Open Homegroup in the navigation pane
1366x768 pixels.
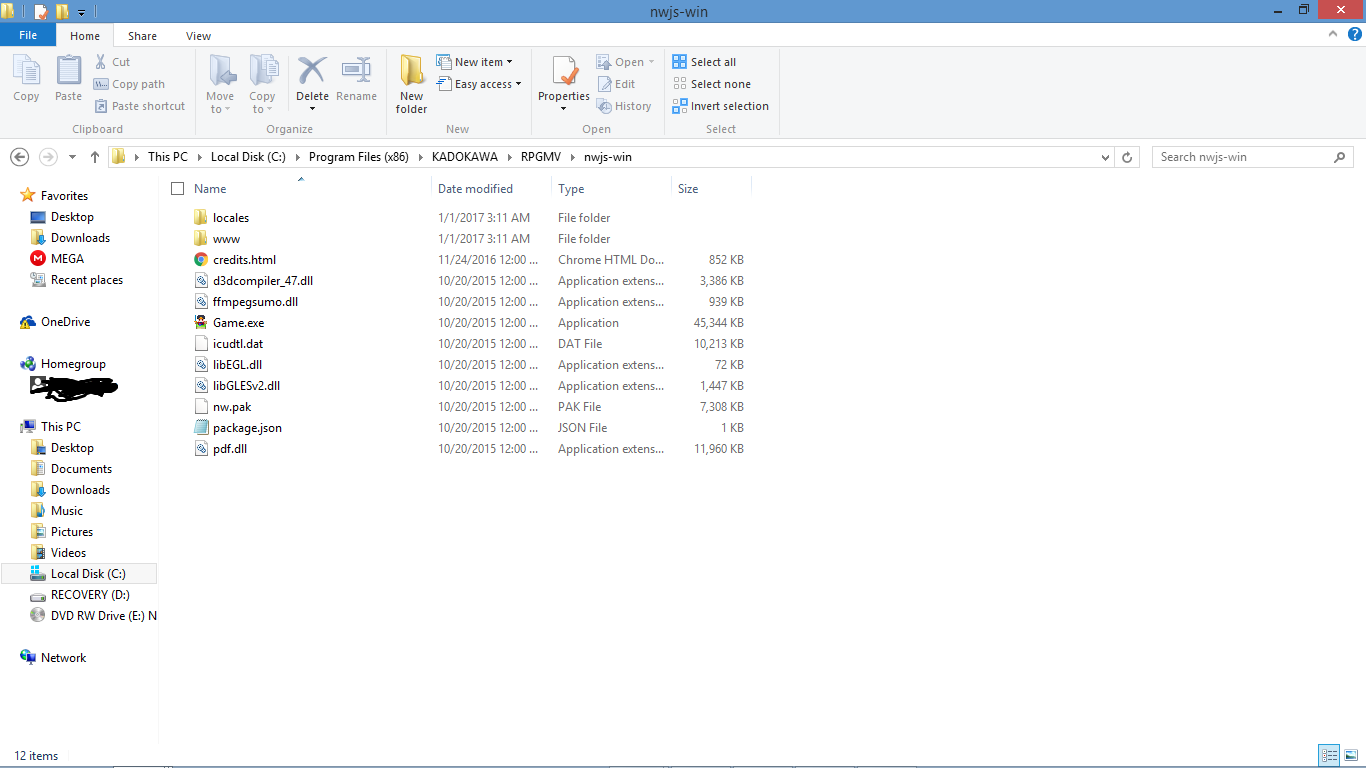click(63, 364)
